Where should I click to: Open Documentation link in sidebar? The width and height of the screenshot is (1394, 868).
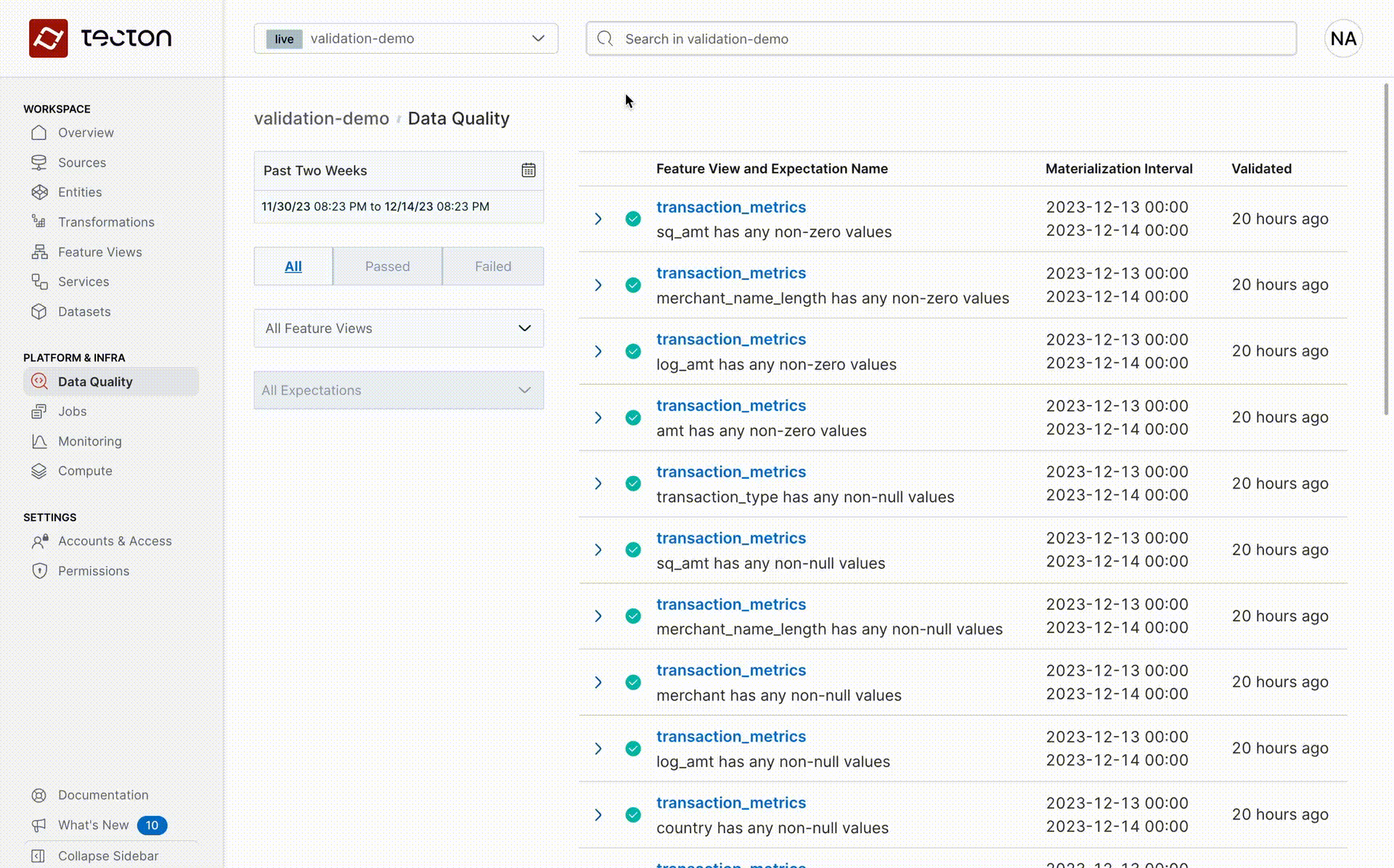click(x=103, y=795)
